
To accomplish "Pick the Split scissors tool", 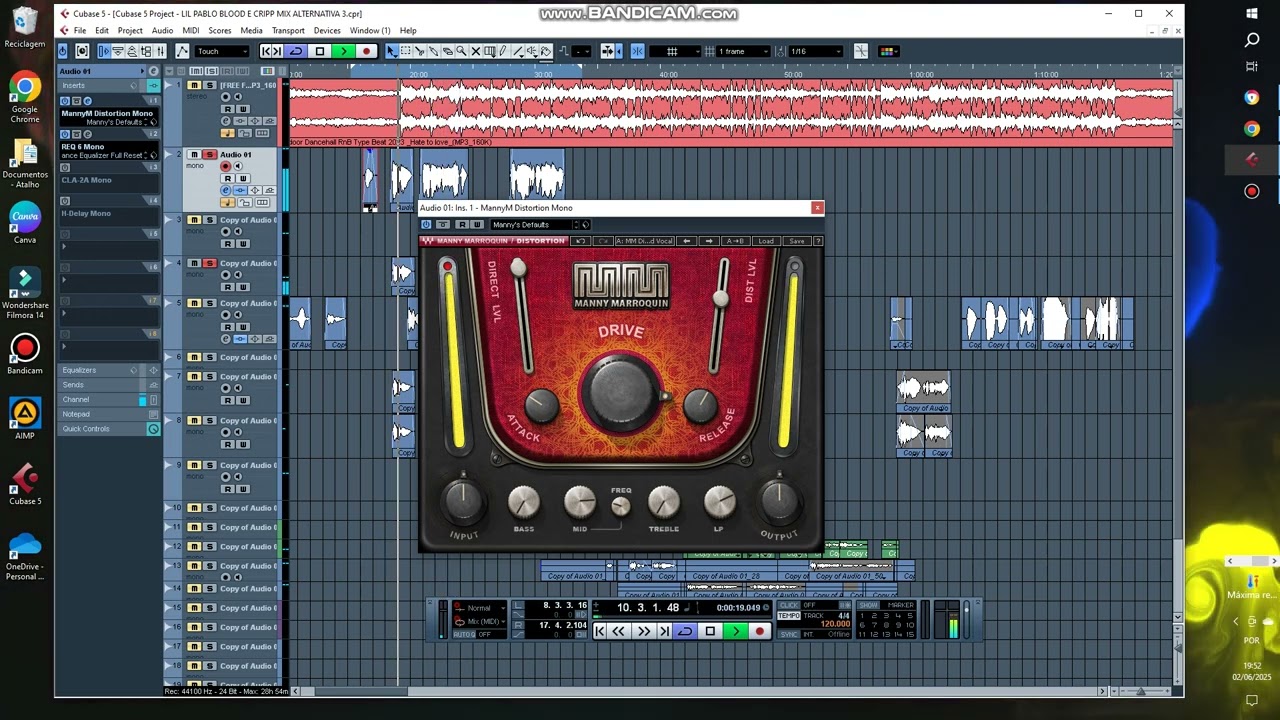I will coord(419,51).
